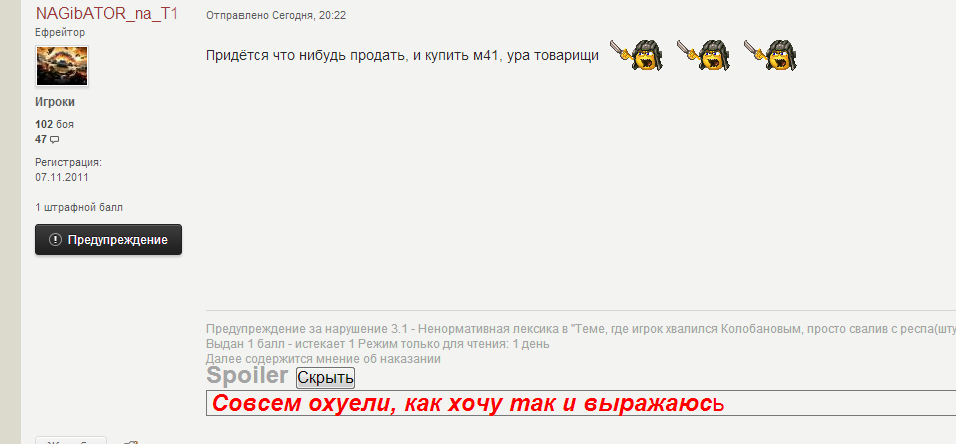Click the Жалоба report button at the bottom
This screenshot has height=444, width=956.
[x=71, y=440]
